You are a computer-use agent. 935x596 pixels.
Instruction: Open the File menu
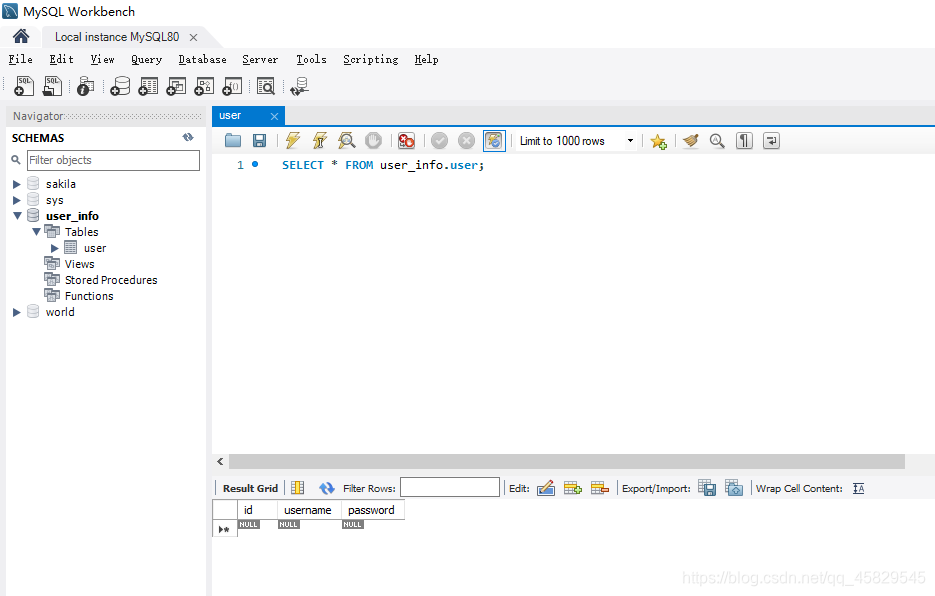(x=20, y=59)
